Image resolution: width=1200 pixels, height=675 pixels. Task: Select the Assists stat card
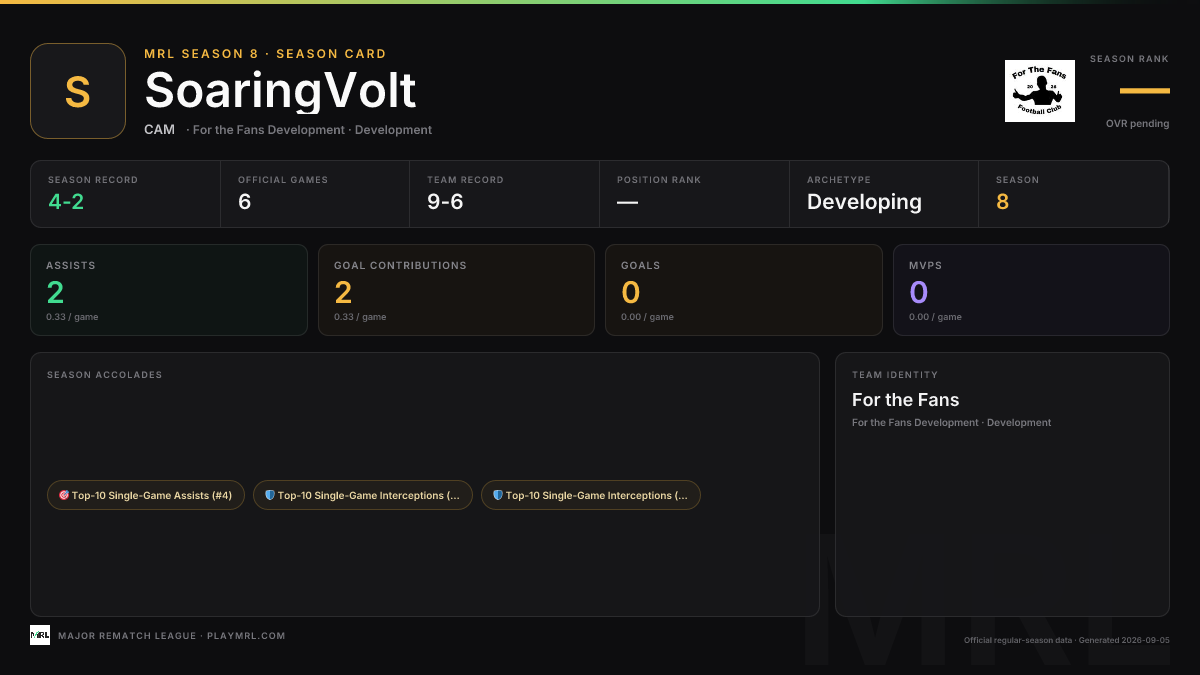169,290
